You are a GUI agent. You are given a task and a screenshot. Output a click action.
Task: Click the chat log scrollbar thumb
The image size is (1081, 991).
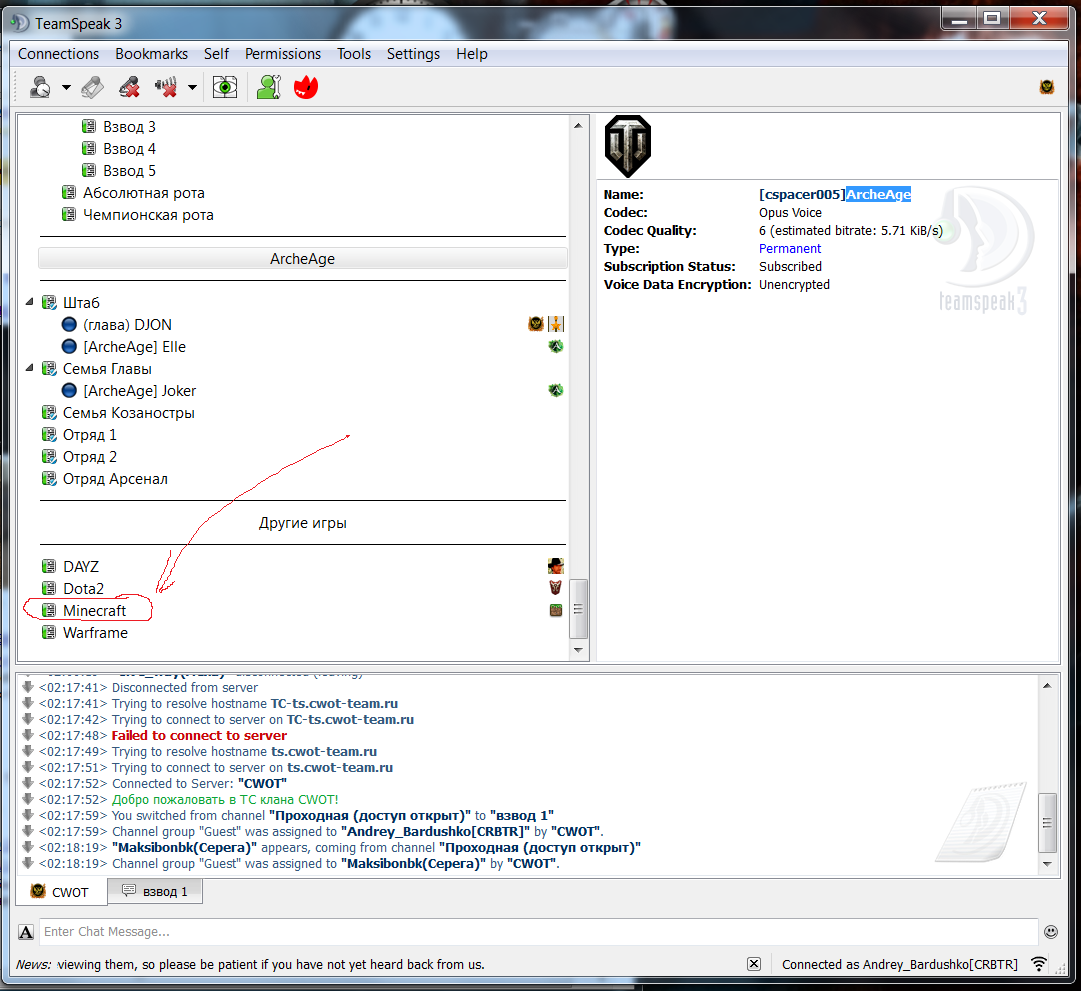[1047, 823]
